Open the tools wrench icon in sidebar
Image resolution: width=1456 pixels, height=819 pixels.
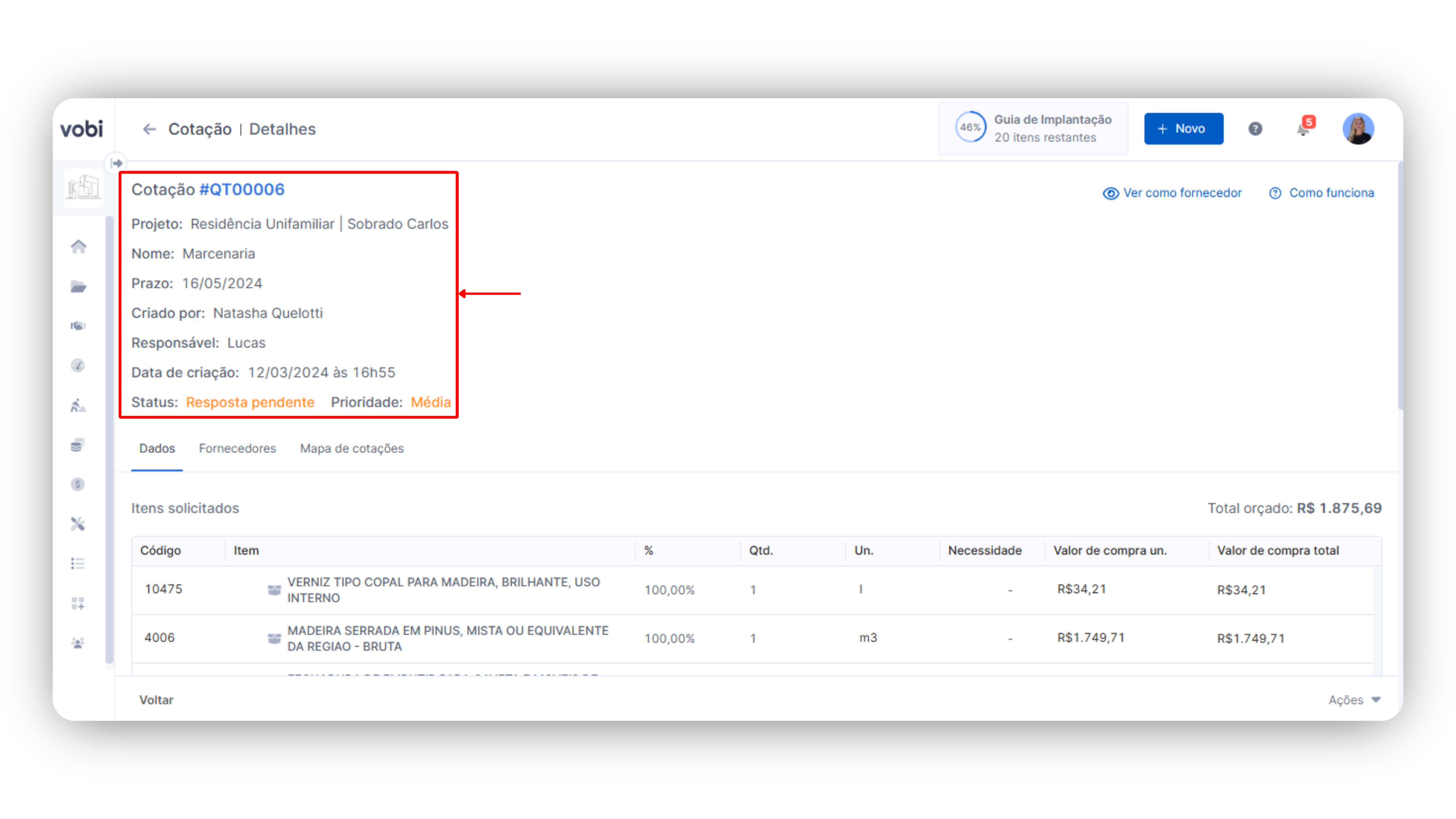click(78, 524)
